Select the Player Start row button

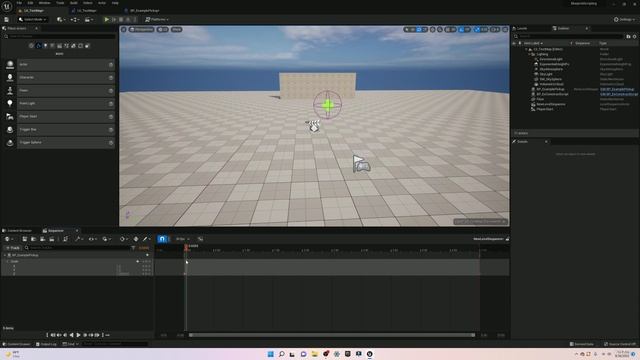pyautogui.click(x=66, y=117)
